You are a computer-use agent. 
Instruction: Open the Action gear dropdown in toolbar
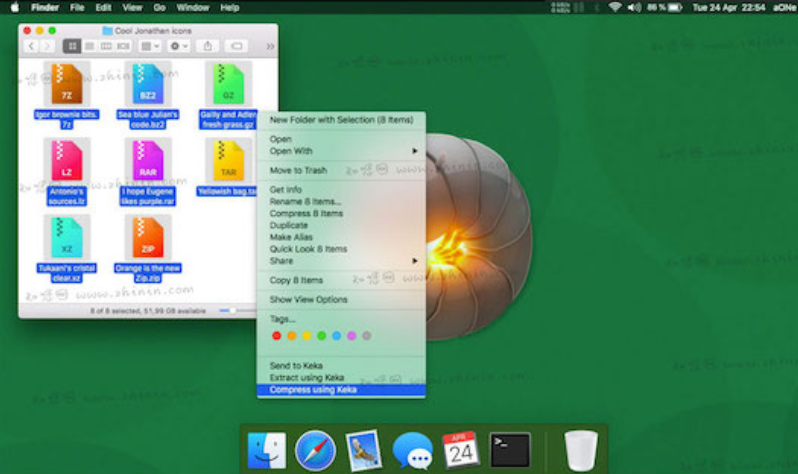point(179,46)
